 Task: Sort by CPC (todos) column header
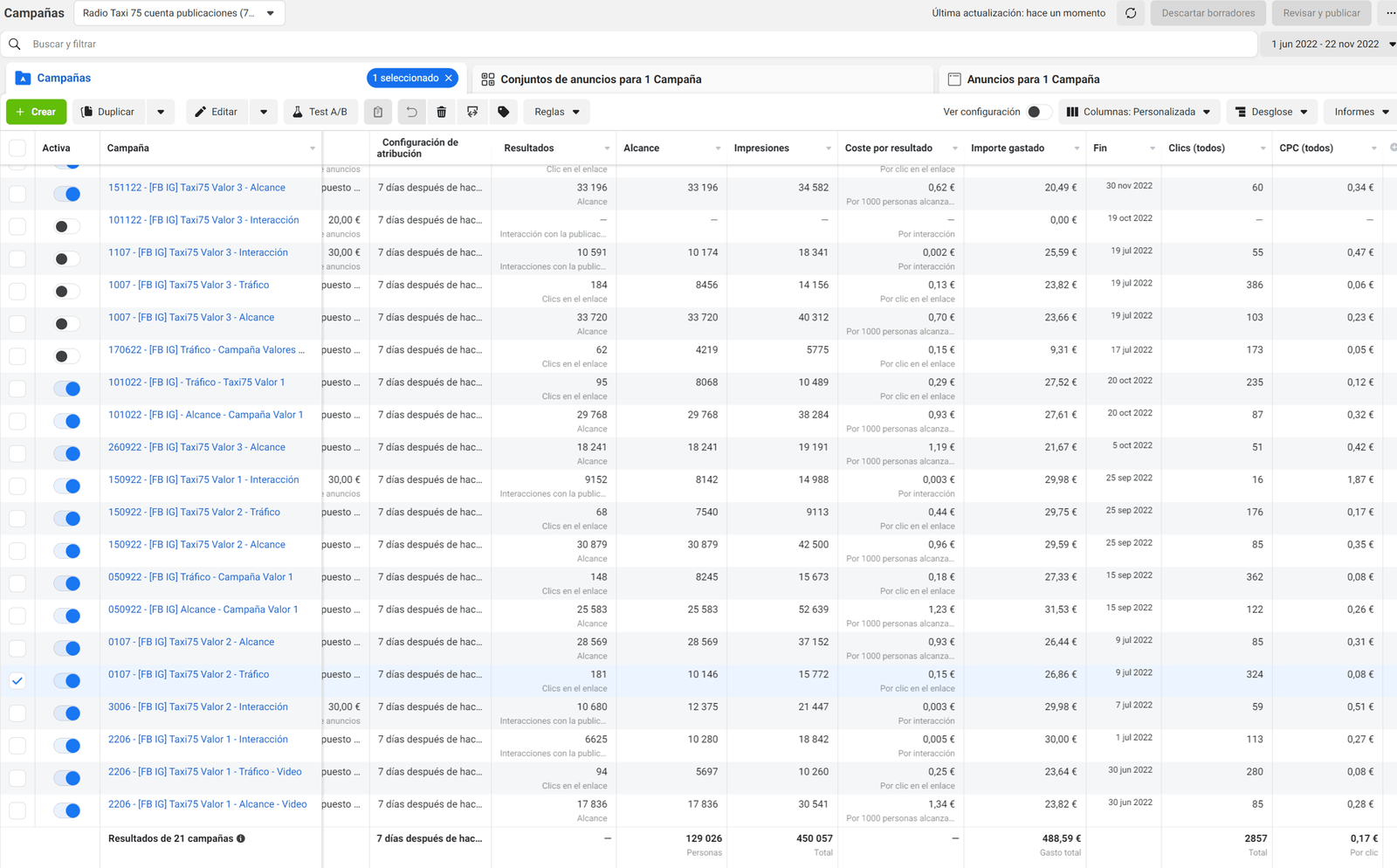tap(1306, 148)
